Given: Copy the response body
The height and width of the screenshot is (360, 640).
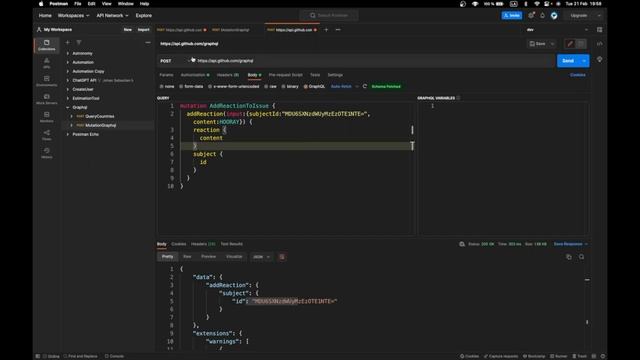Looking at the screenshot, I should (x=569, y=257).
